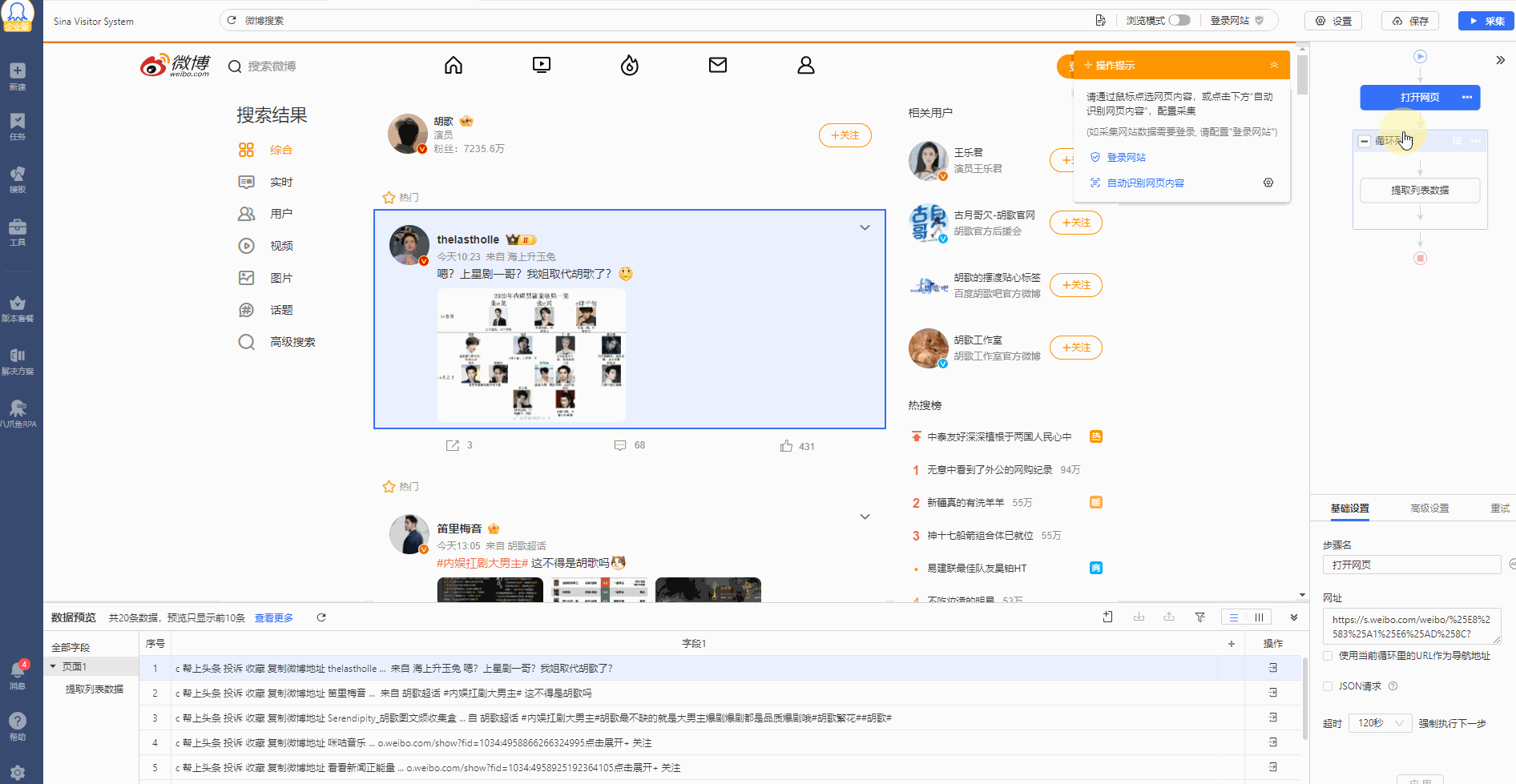Go to Weibo home icon
The height and width of the screenshot is (784, 1516).
pyautogui.click(x=454, y=65)
